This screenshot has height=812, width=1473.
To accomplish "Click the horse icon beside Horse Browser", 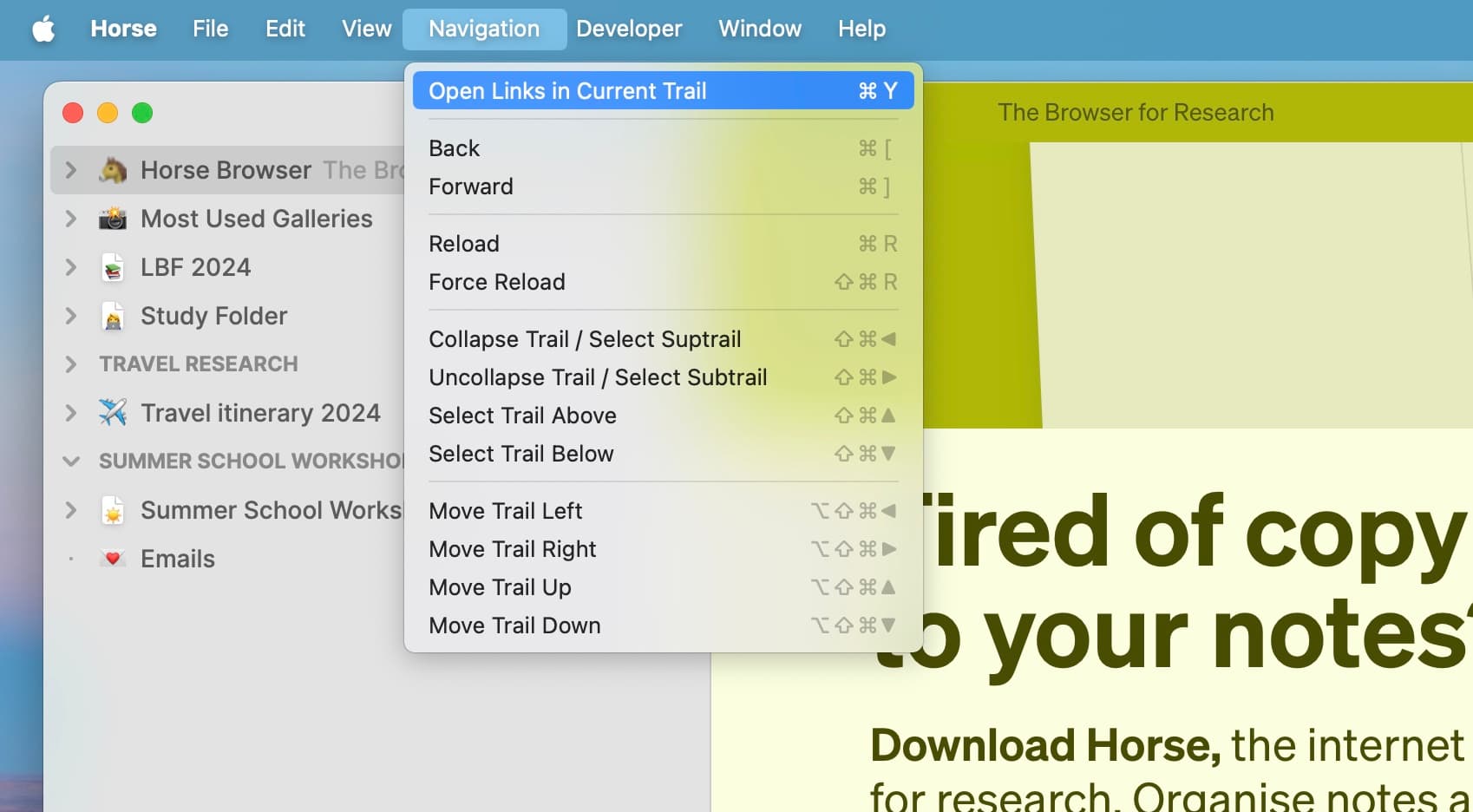I will point(114,170).
